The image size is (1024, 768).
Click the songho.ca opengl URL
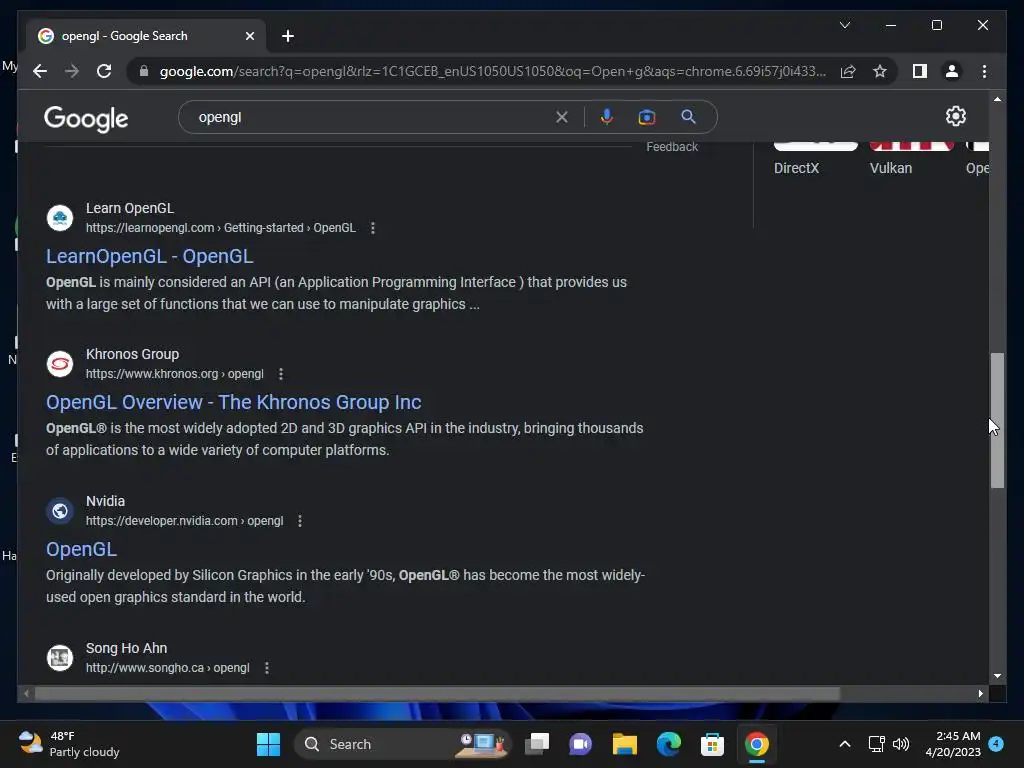[168, 668]
